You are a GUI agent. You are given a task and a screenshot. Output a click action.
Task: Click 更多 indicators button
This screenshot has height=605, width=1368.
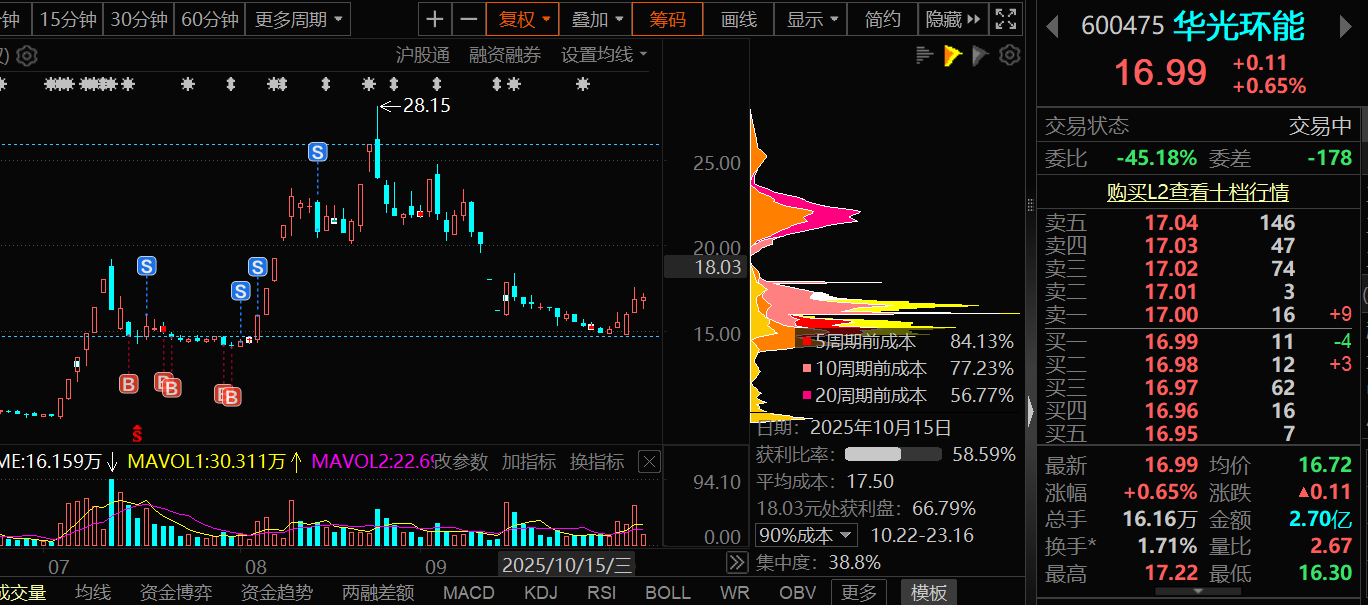(859, 592)
